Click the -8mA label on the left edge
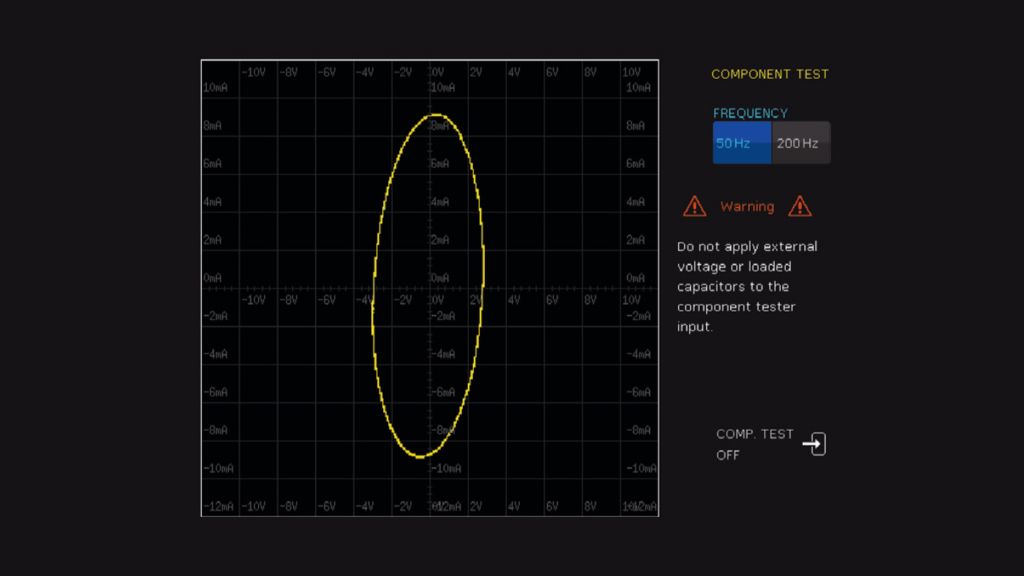 [215, 430]
